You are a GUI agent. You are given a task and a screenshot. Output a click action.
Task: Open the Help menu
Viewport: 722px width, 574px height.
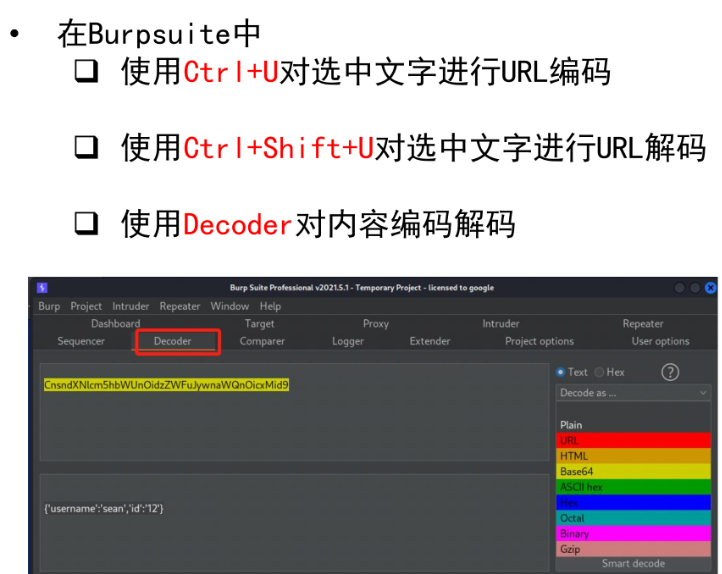pyautogui.click(x=270, y=306)
